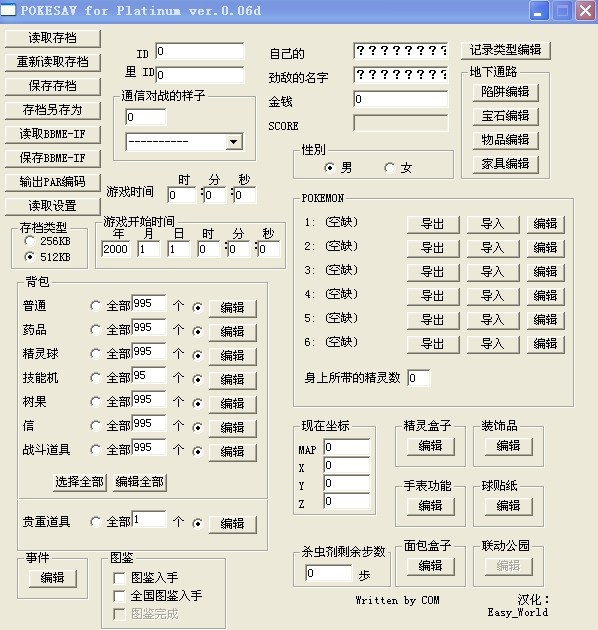
Task: Close the POKESAV window
Action: [586, 10]
